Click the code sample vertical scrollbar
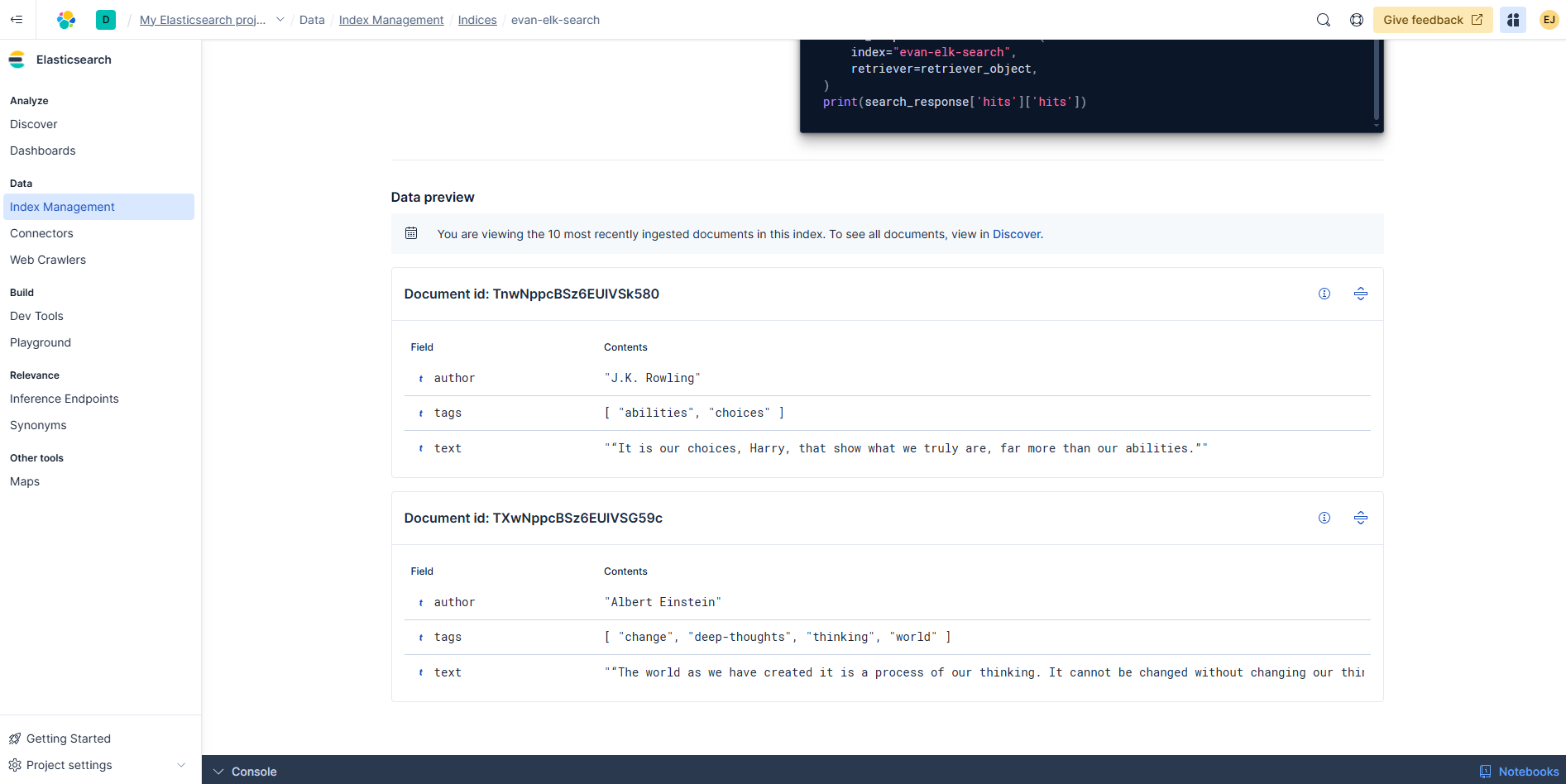The height and width of the screenshot is (784, 1566). (1376, 79)
